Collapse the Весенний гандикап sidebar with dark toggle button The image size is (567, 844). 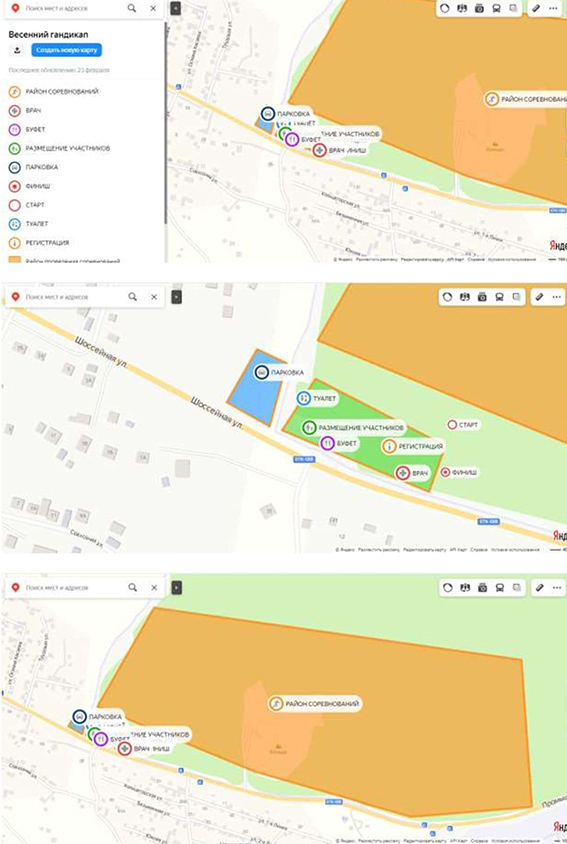click(x=175, y=9)
